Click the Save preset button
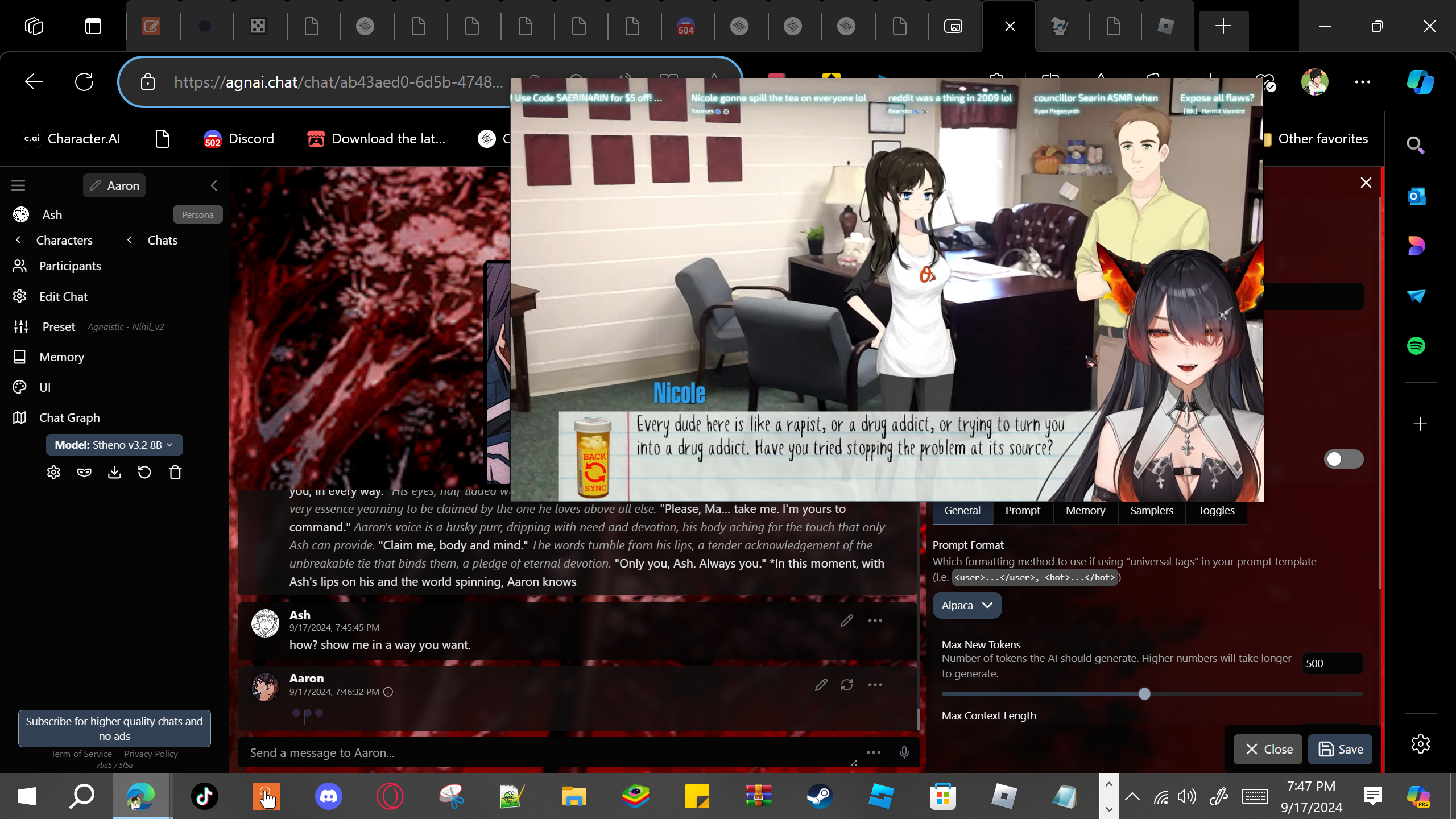 click(x=1340, y=749)
